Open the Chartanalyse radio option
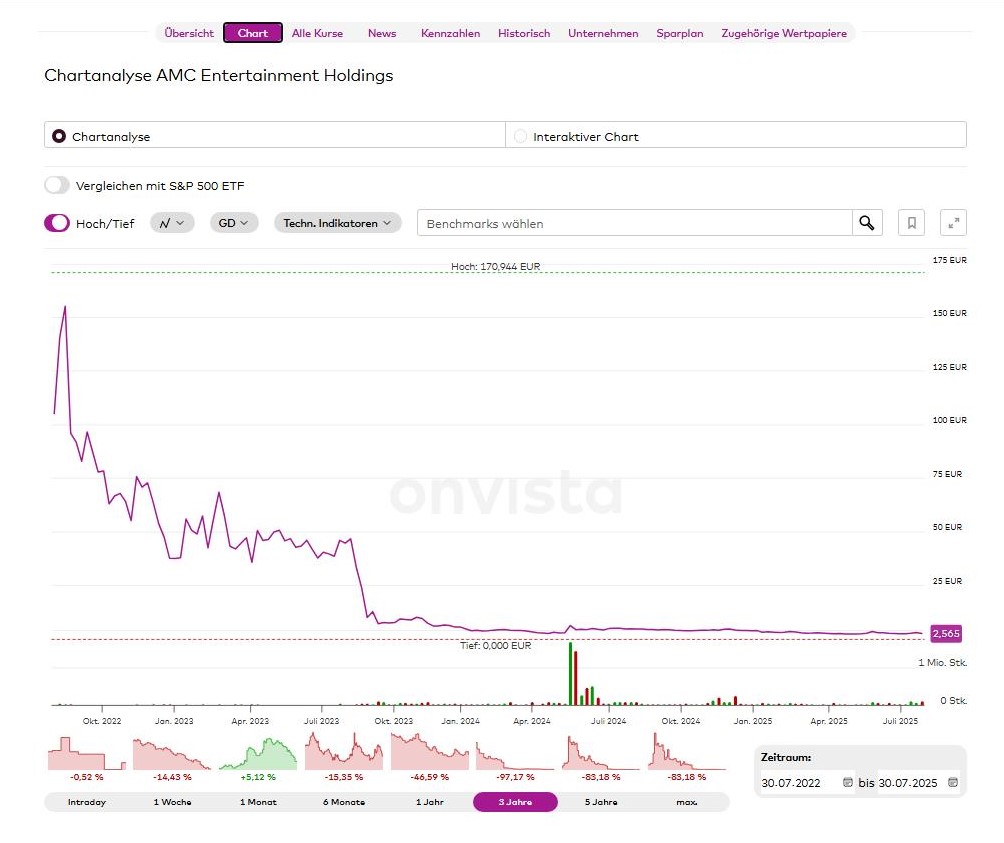Viewport: 1004px width, 843px height. click(x=58, y=134)
